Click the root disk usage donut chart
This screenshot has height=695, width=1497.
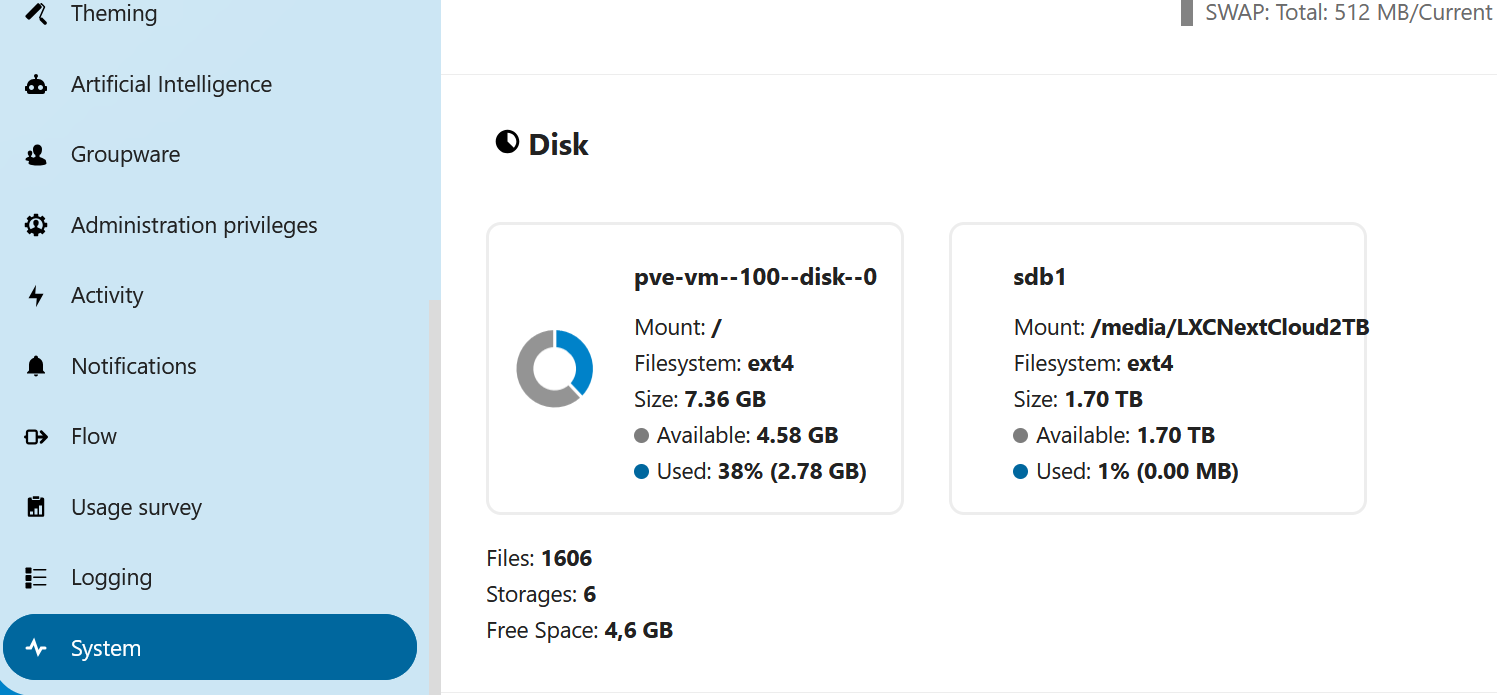tap(555, 368)
